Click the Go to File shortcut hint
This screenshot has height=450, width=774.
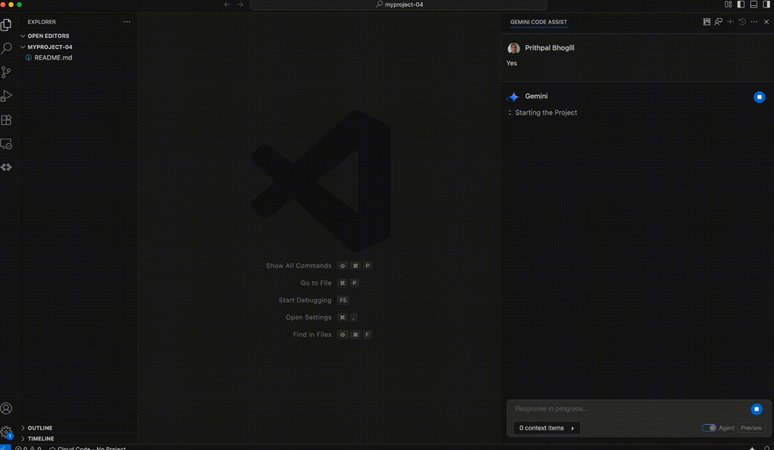[x=329, y=283]
